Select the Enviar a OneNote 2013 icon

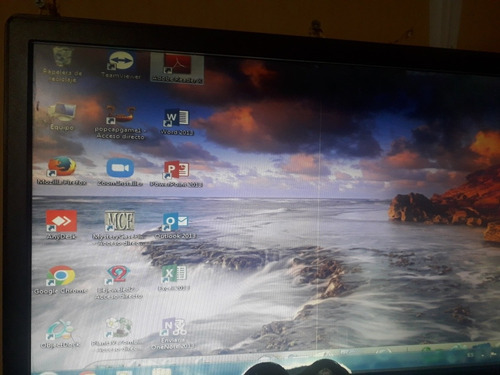pyautogui.click(x=173, y=334)
